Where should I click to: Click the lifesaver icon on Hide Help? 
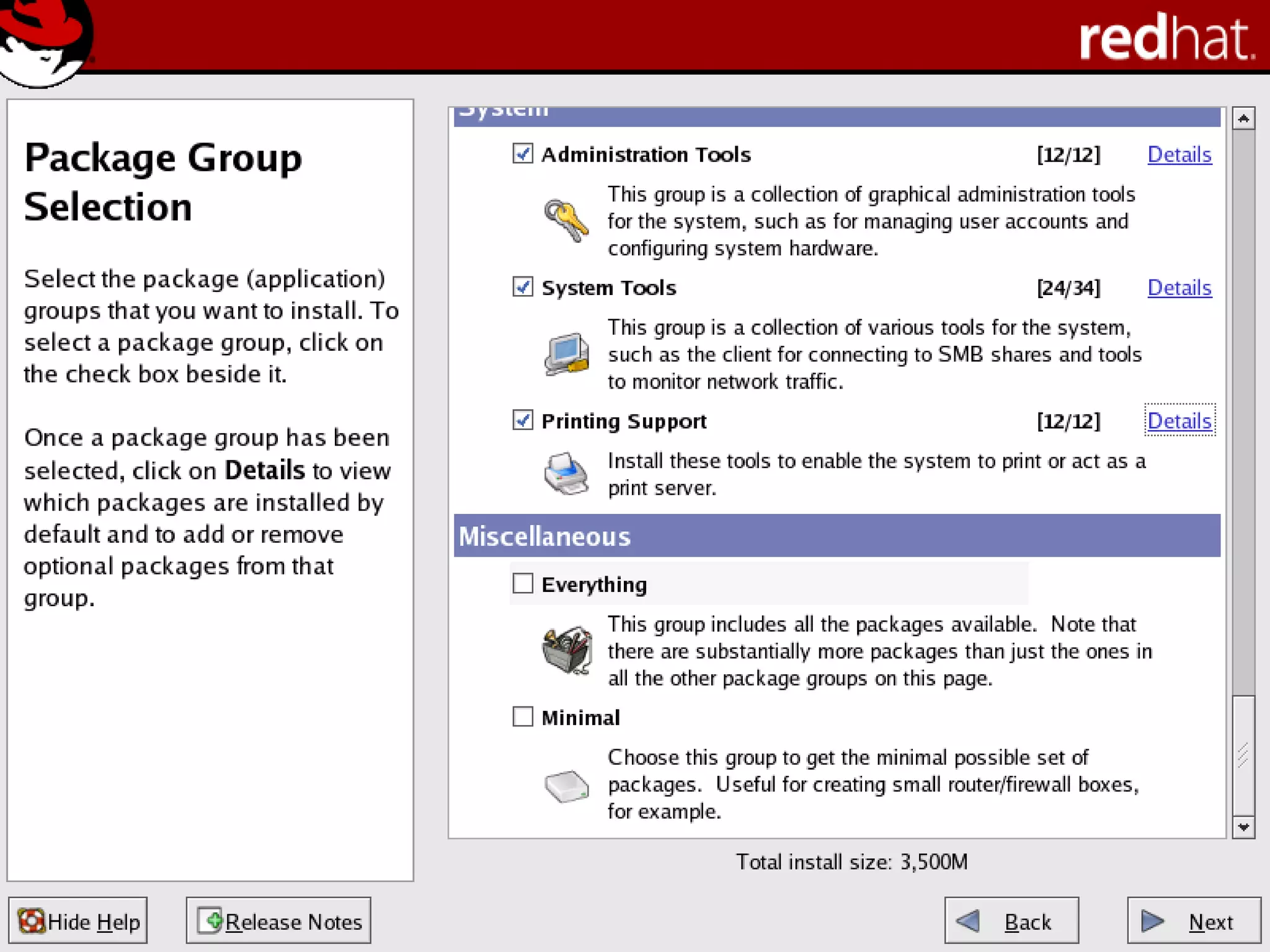(31, 921)
